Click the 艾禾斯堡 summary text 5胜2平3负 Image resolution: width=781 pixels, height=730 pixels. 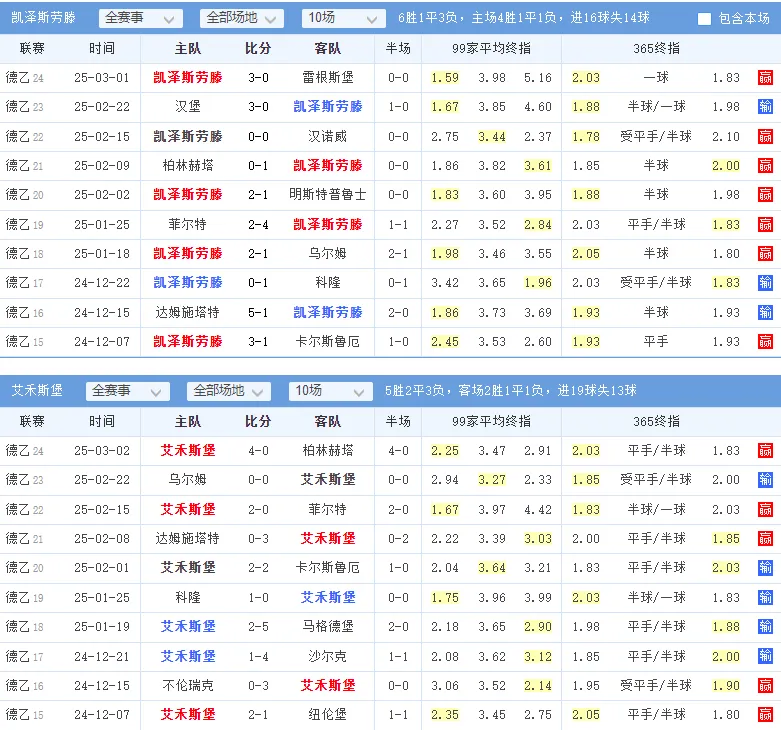pyautogui.click(x=414, y=390)
